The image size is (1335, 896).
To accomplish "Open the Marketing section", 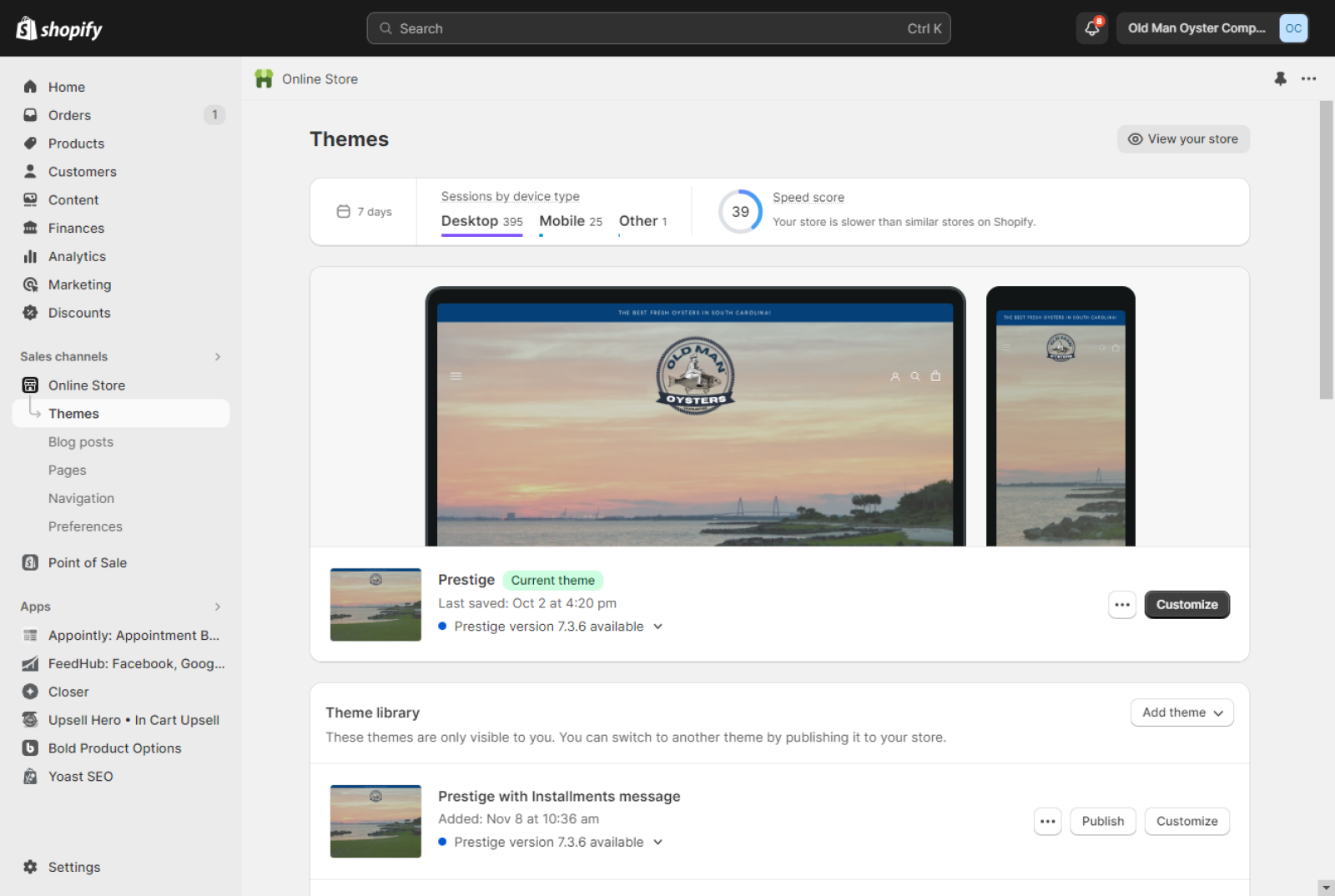I will click(79, 284).
